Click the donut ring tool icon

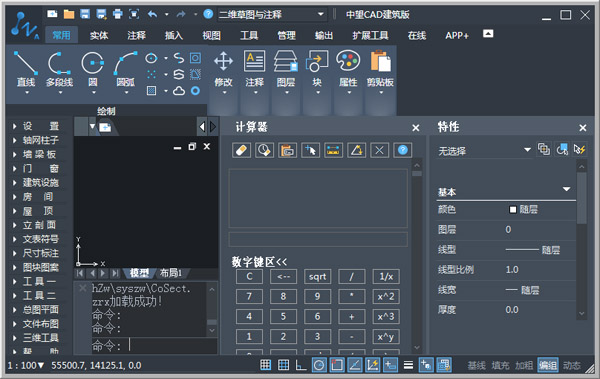pyautogui.click(x=196, y=91)
